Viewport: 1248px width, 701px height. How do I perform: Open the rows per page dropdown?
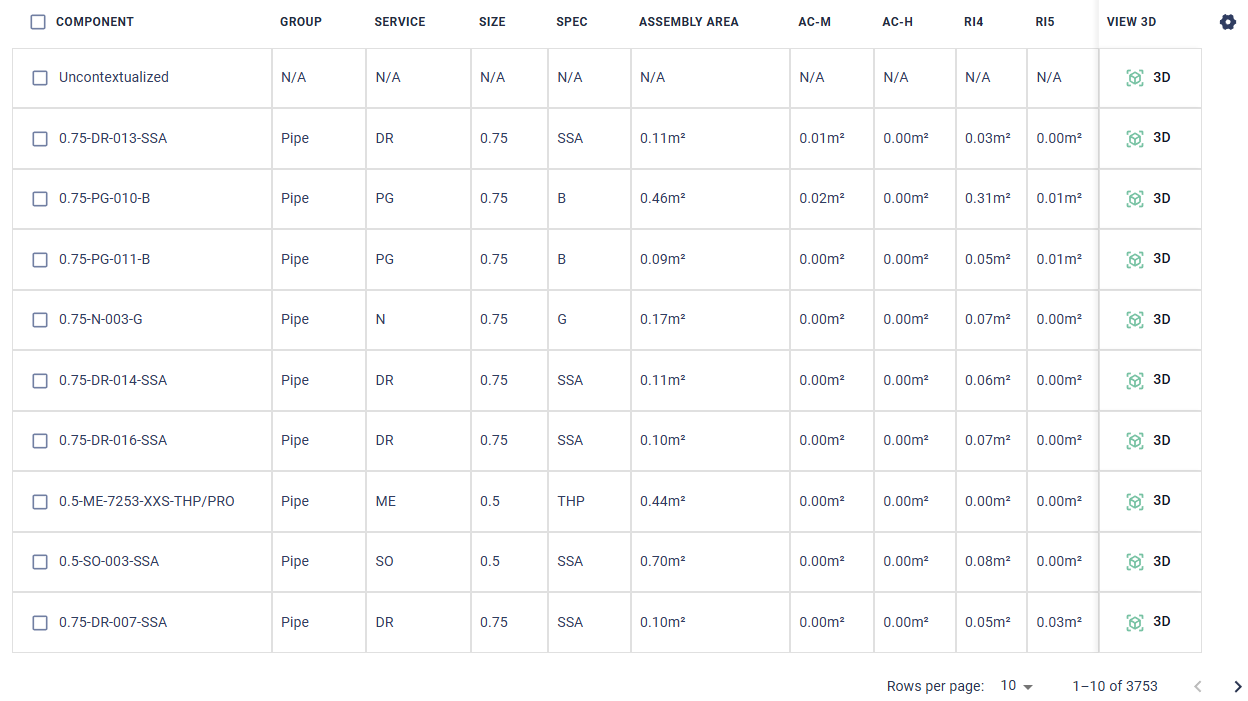[x=1016, y=686]
